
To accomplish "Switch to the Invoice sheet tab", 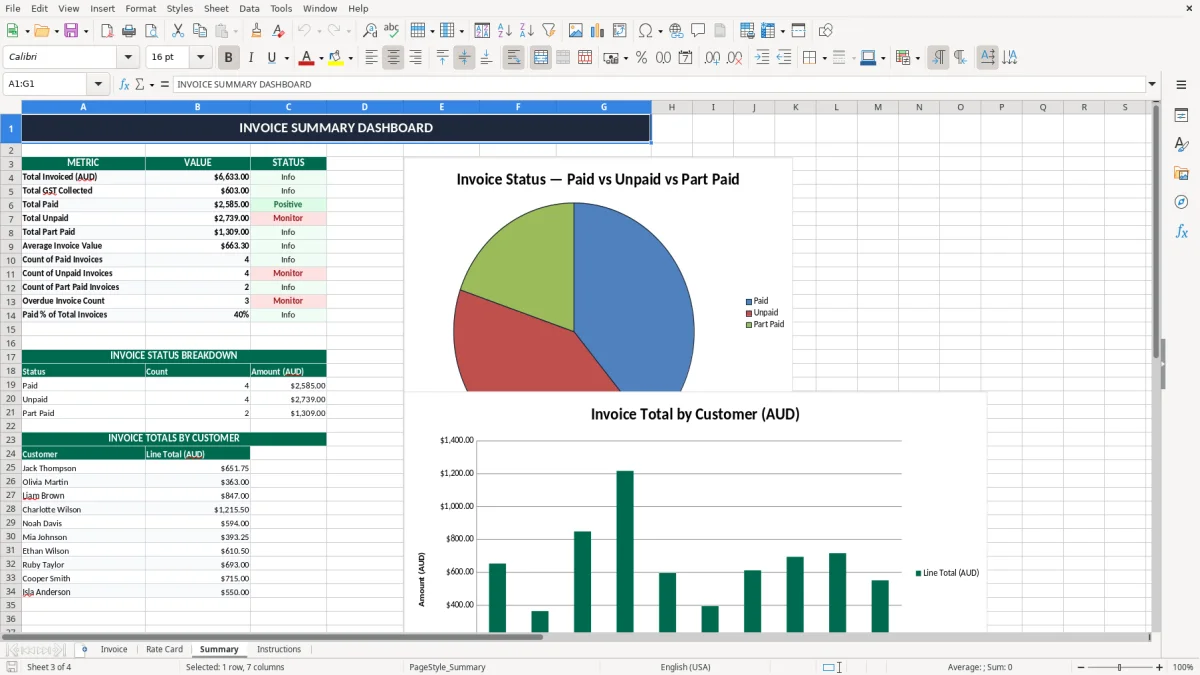I will click(114, 649).
